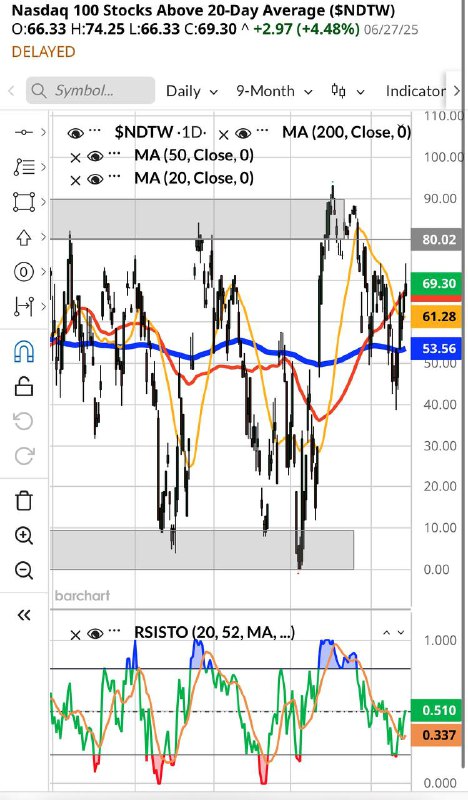Open the Daily frequency dropdown

(x=192, y=91)
